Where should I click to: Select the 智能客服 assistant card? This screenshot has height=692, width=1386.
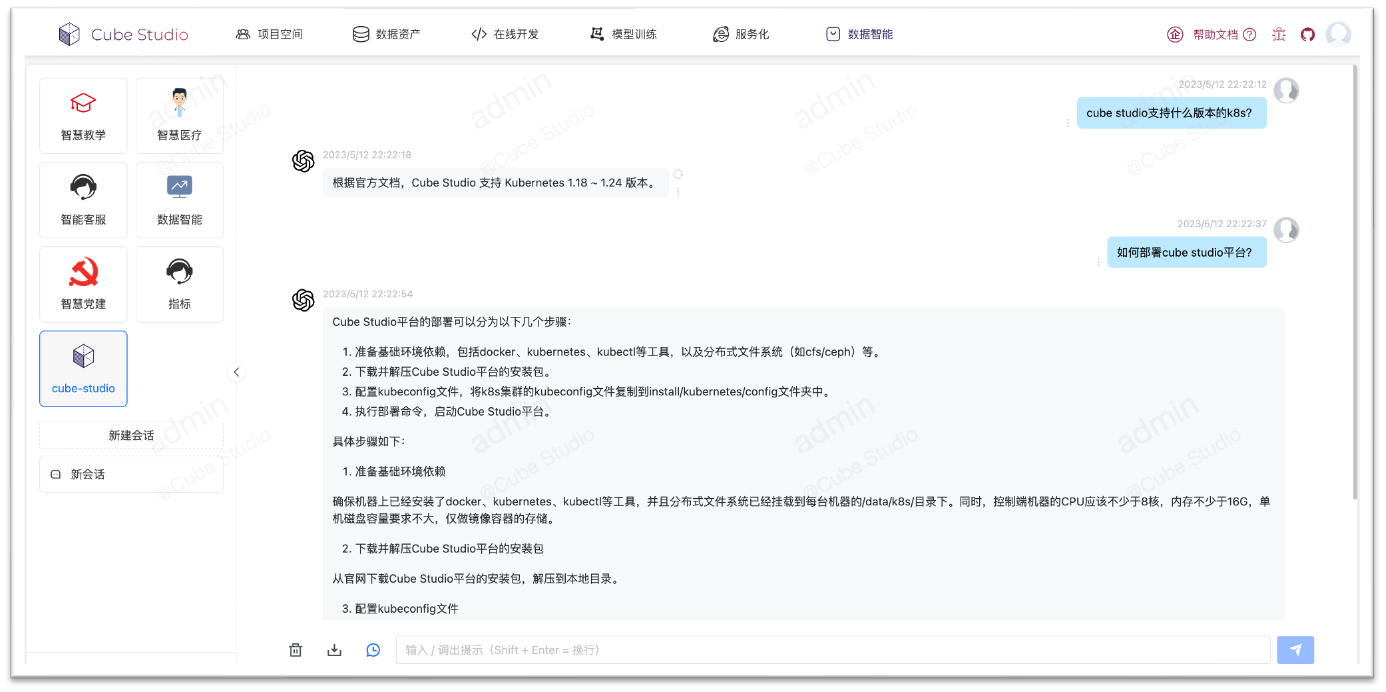(83, 200)
